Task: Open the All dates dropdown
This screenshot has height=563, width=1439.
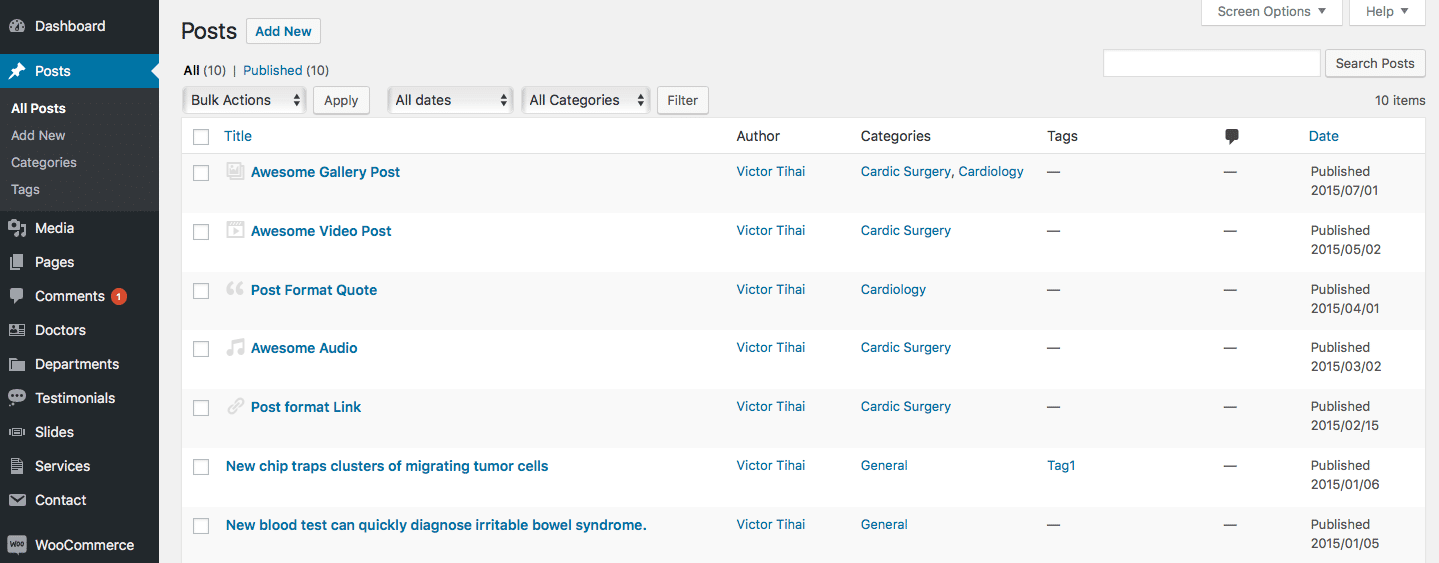Action: click(450, 100)
